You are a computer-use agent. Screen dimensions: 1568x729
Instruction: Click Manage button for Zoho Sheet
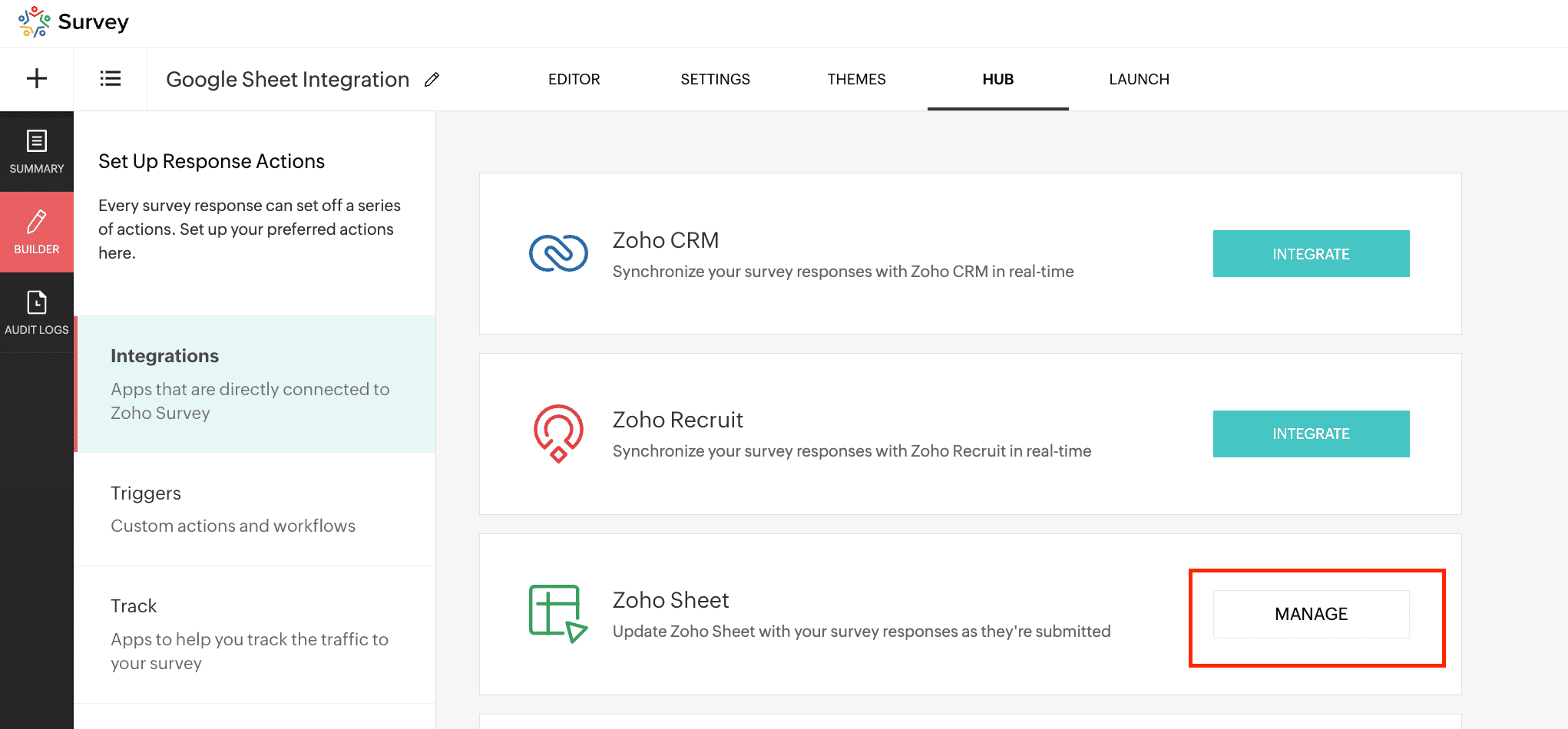coord(1312,614)
